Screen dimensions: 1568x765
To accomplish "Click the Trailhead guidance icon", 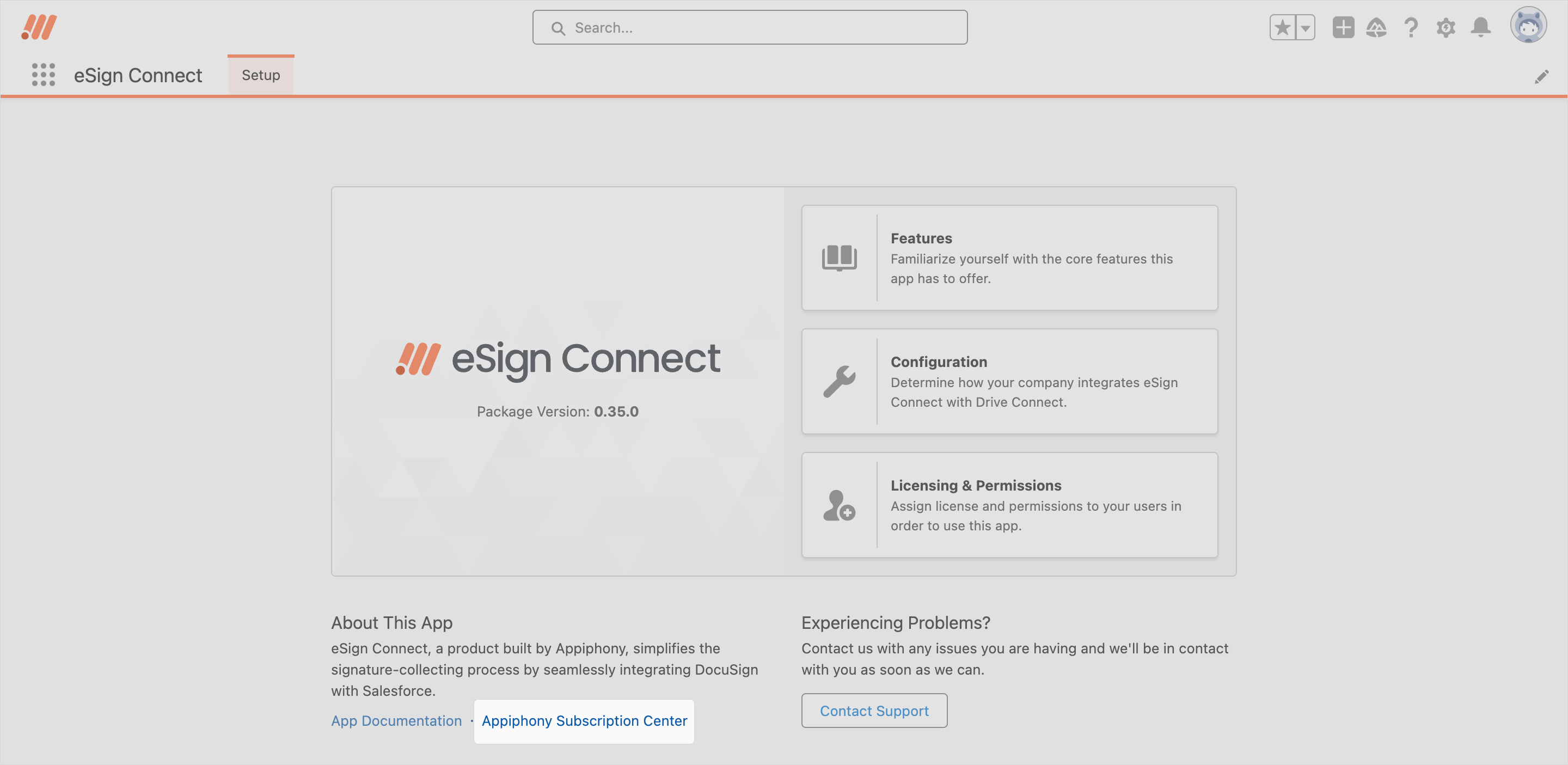I will click(x=1376, y=27).
